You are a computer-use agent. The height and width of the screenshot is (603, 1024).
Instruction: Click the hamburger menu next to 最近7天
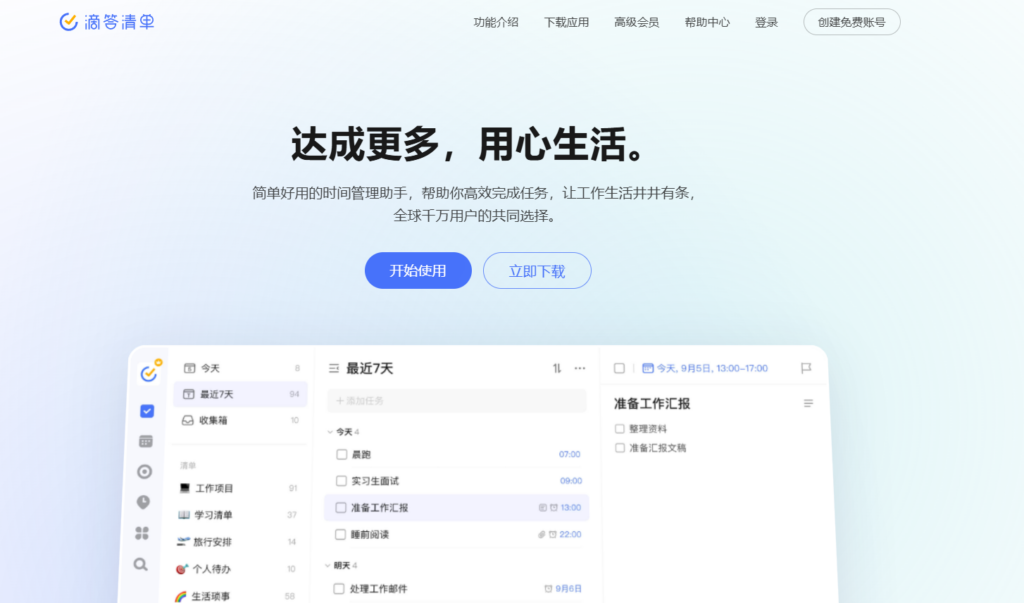(x=333, y=368)
